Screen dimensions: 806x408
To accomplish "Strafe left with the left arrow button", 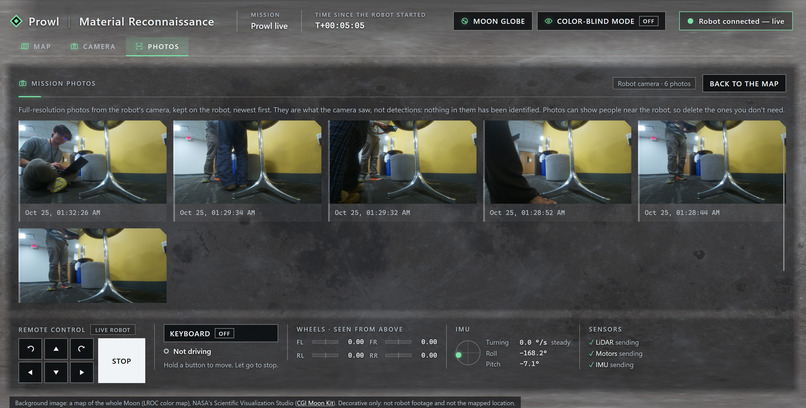I will coord(30,372).
